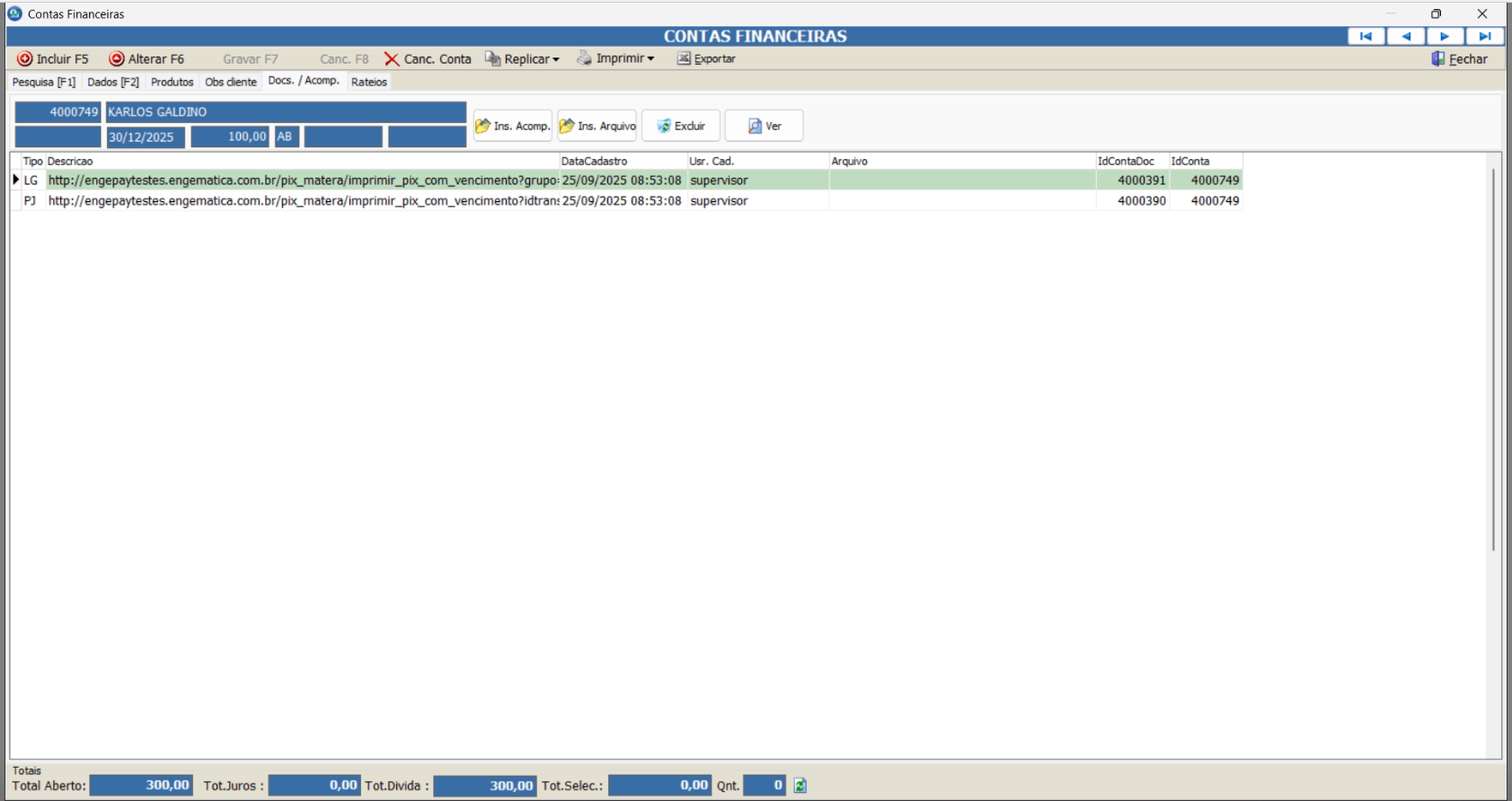
Task: Export data using the Exportar button
Action: [x=706, y=59]
